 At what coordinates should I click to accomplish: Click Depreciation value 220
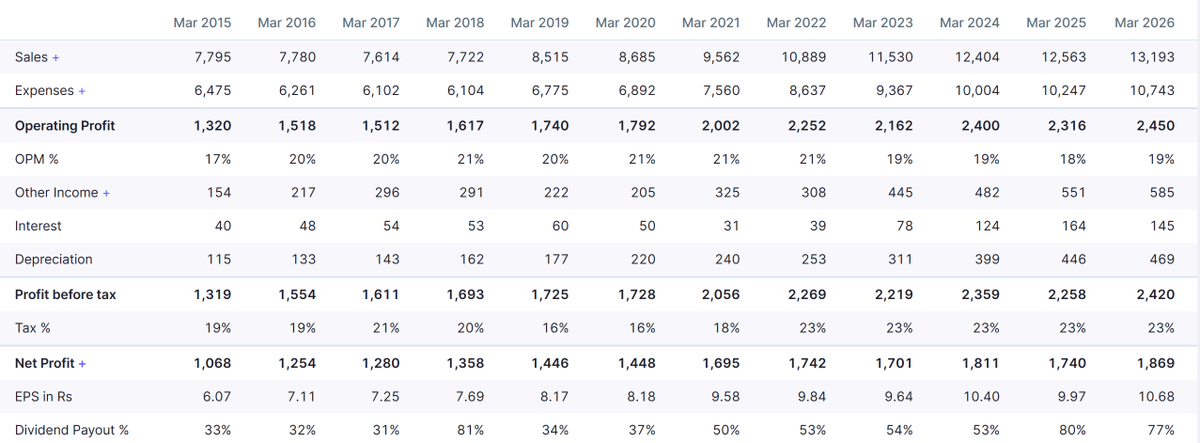point(643,259)
